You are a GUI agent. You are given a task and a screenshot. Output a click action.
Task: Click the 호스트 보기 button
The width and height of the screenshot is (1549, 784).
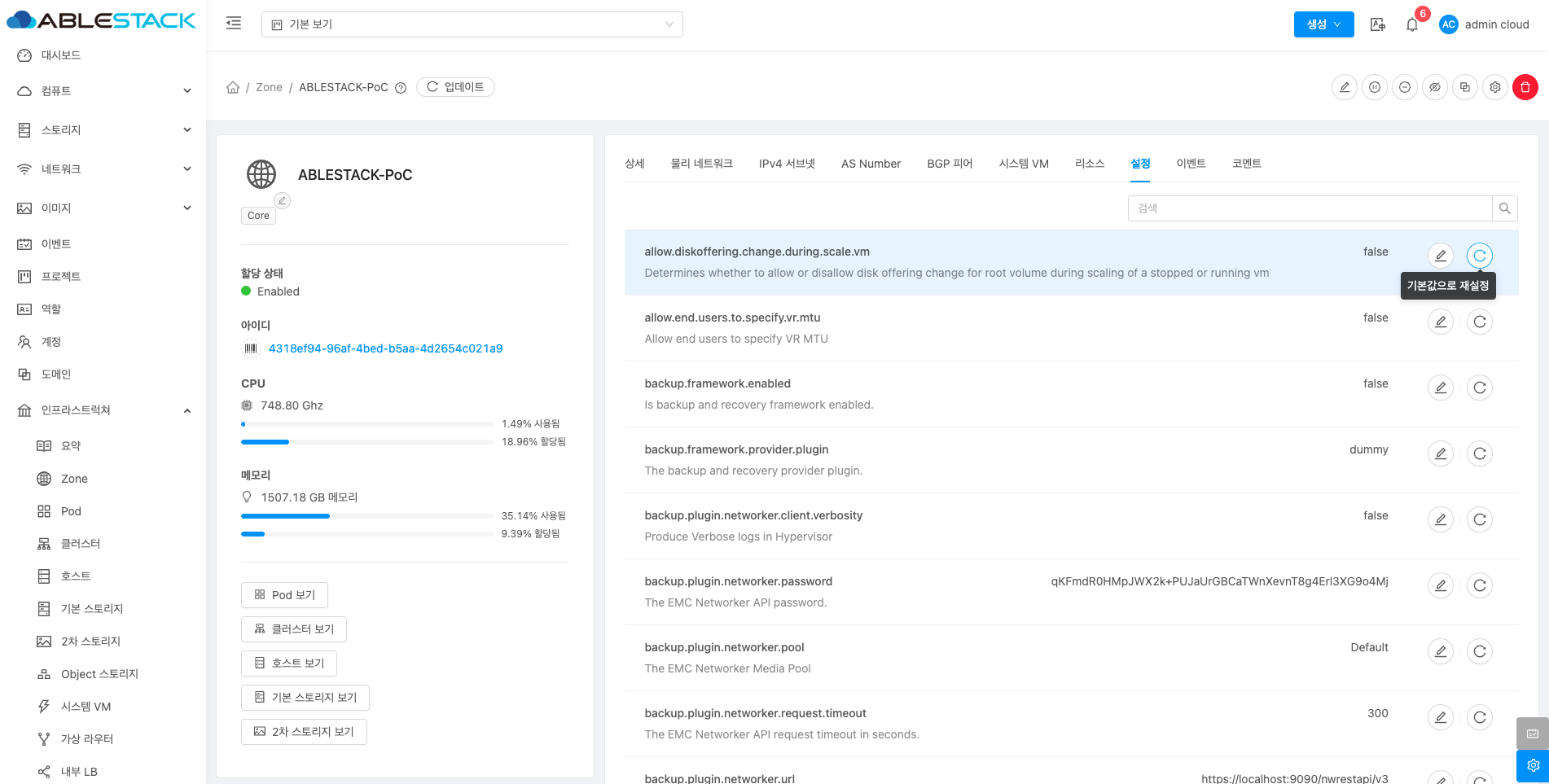click(289, 664)
